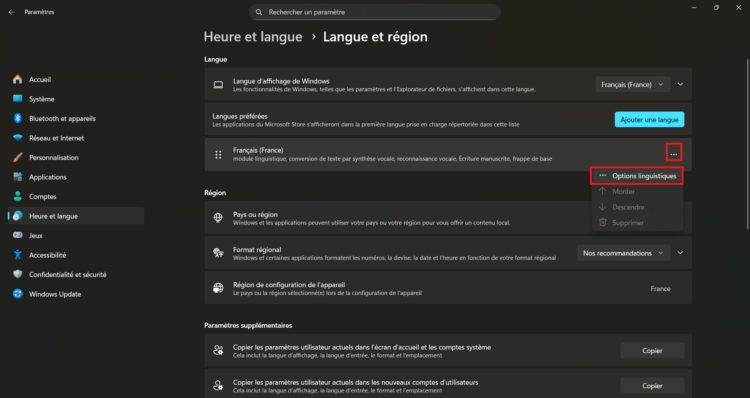Click the laptop icon by Langue d'affichage
This screenshot has width=750, height=398.
[218, 85]
